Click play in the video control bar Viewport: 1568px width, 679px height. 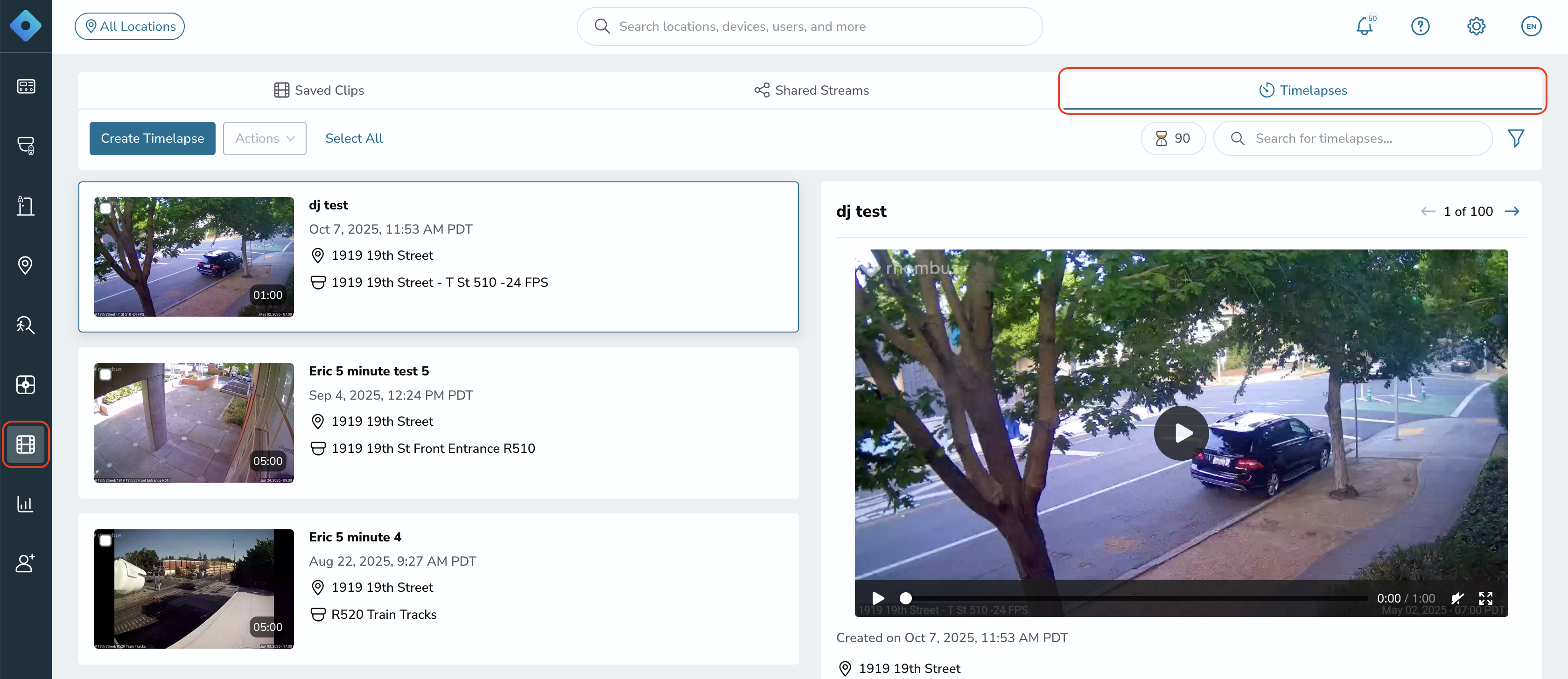878,598
